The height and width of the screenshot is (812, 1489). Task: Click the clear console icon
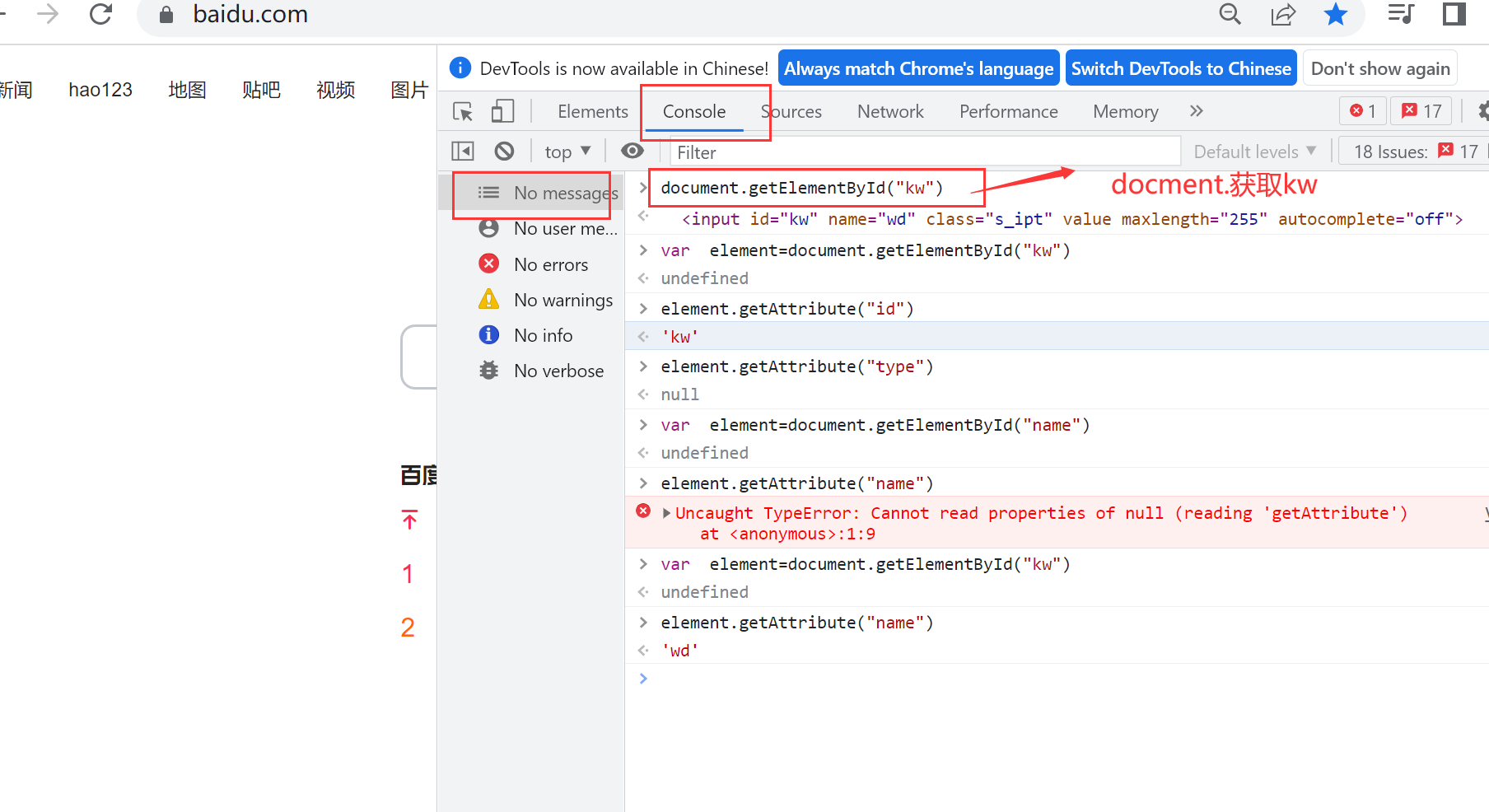click(x=504, y=152)
